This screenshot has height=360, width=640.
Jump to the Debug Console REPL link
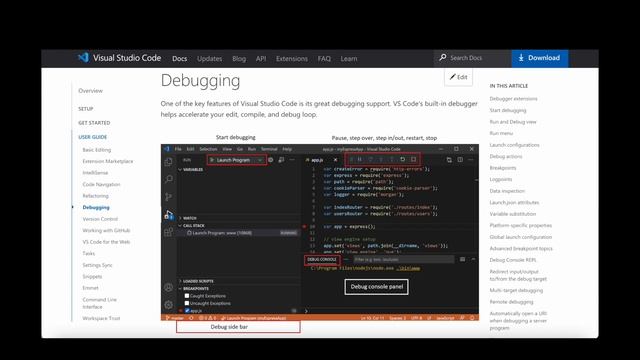coord(513,260)
